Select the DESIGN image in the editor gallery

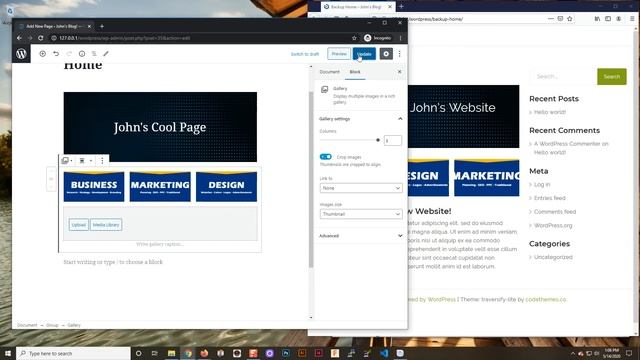coord(227,187)
